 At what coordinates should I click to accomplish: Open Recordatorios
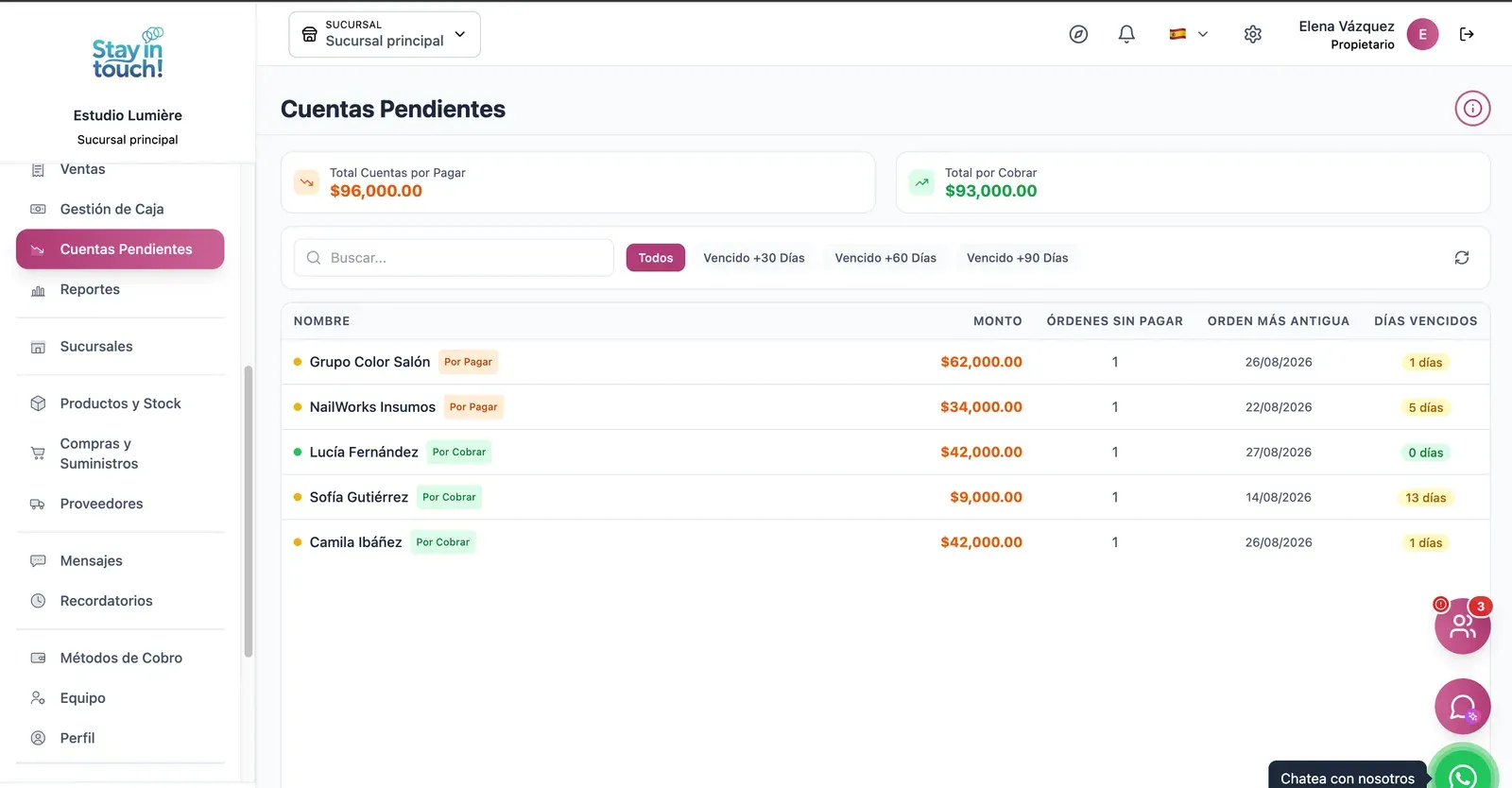pyautogui.click(x=120, y=601)
